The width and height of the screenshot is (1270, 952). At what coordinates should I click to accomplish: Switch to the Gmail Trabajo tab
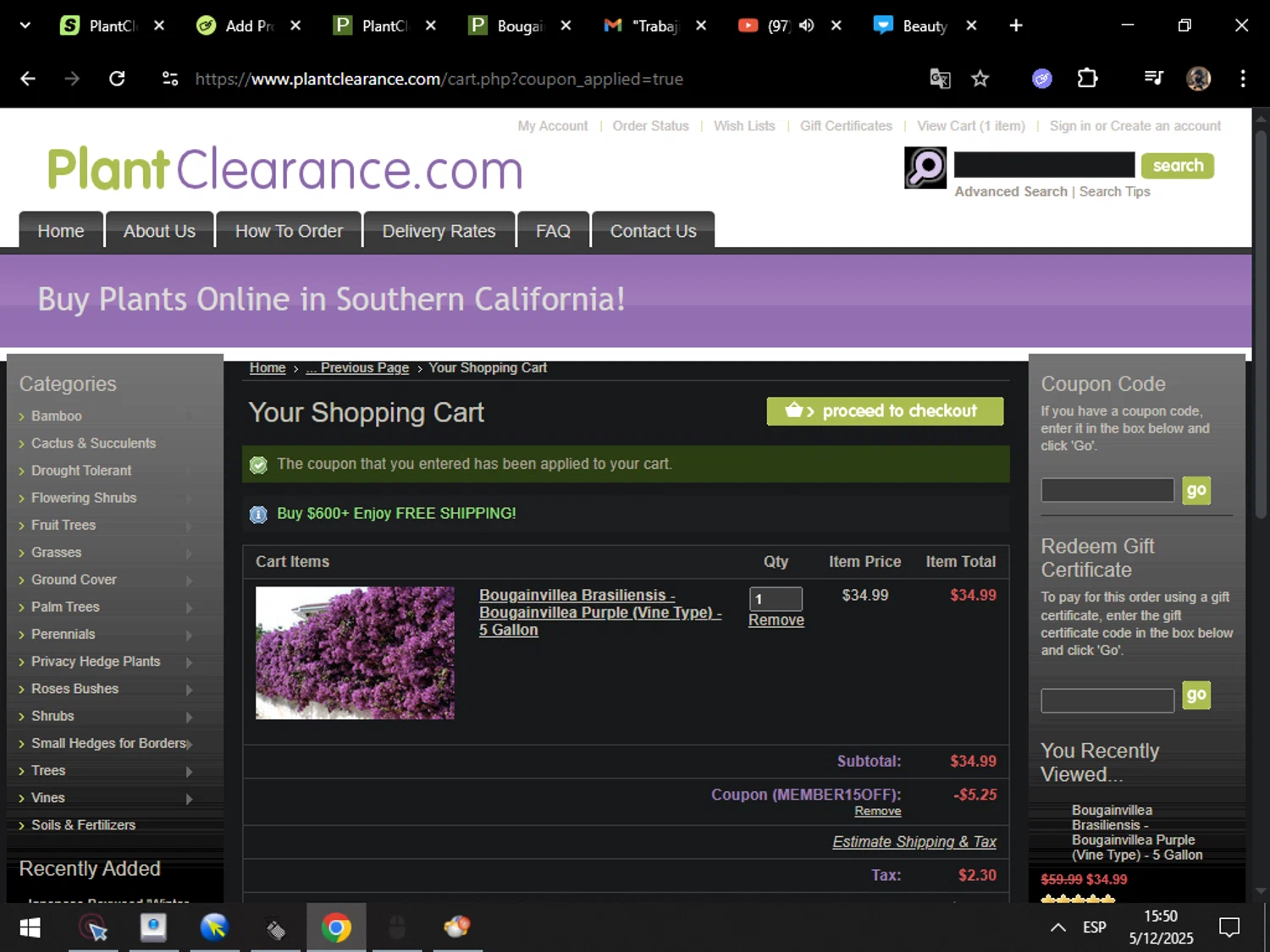(x=643, y=25)
